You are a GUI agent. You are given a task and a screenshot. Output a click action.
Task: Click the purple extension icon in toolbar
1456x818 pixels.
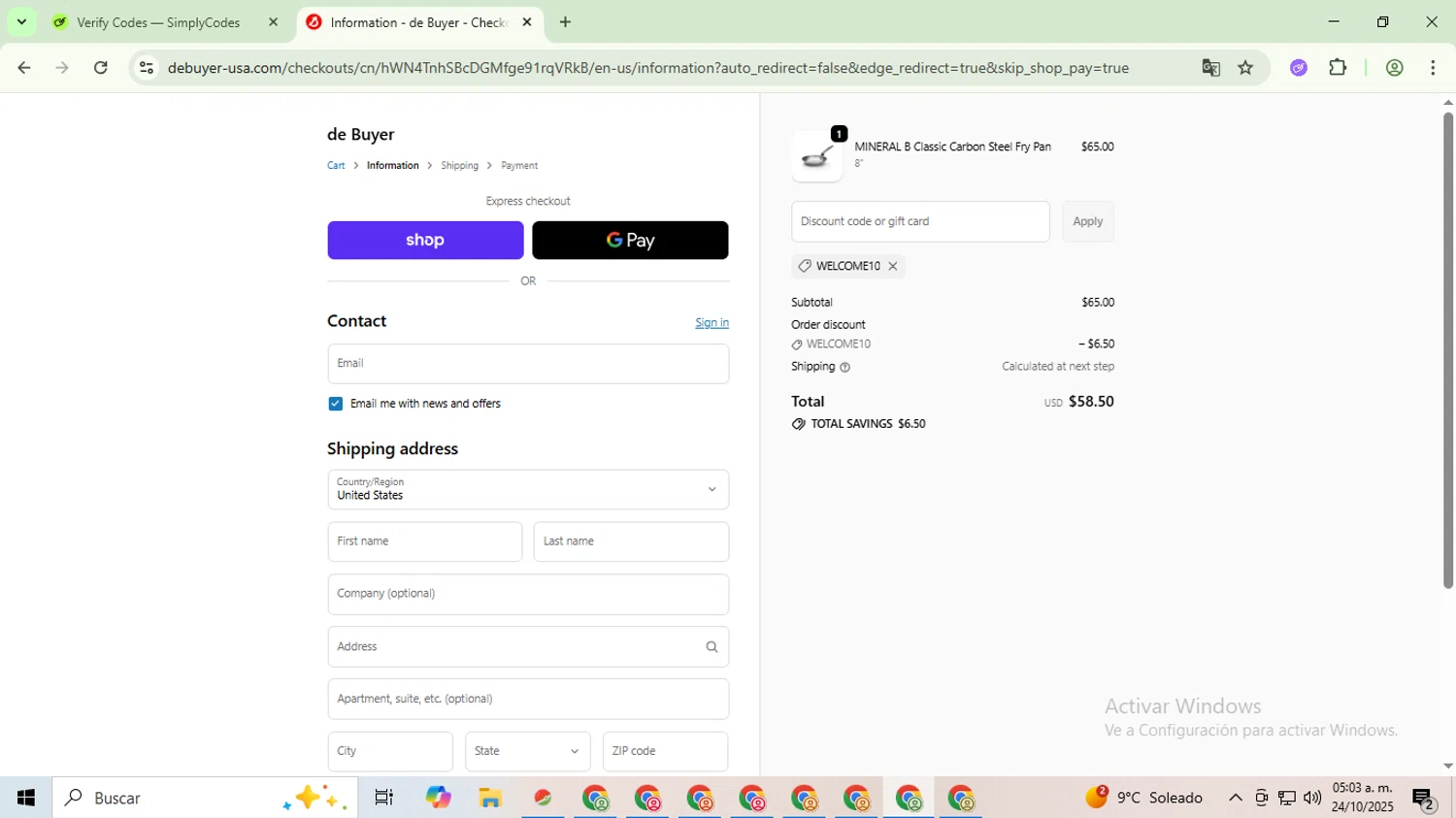pyautogui.click(x=1299, y=68)
